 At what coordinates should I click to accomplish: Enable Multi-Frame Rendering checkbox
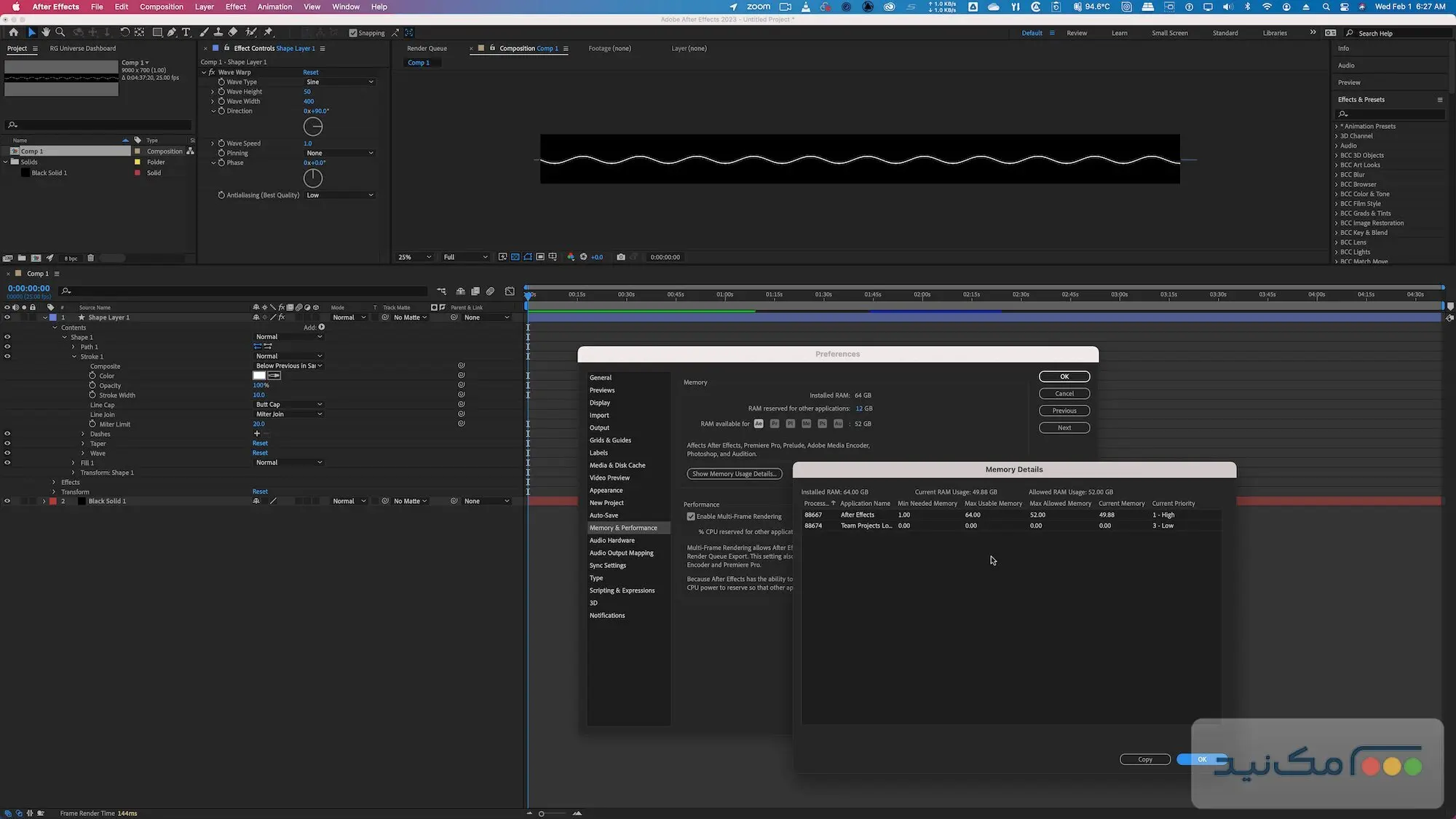coord(691,516)
